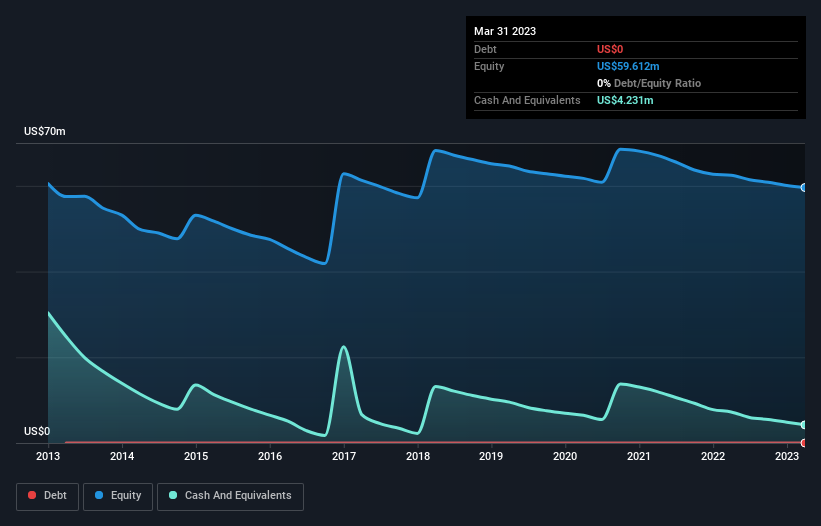The width and height of the screenshot is (821, 526).
Task: Select the Equity endpoint marker at 2023
Action: click(804, 187)
